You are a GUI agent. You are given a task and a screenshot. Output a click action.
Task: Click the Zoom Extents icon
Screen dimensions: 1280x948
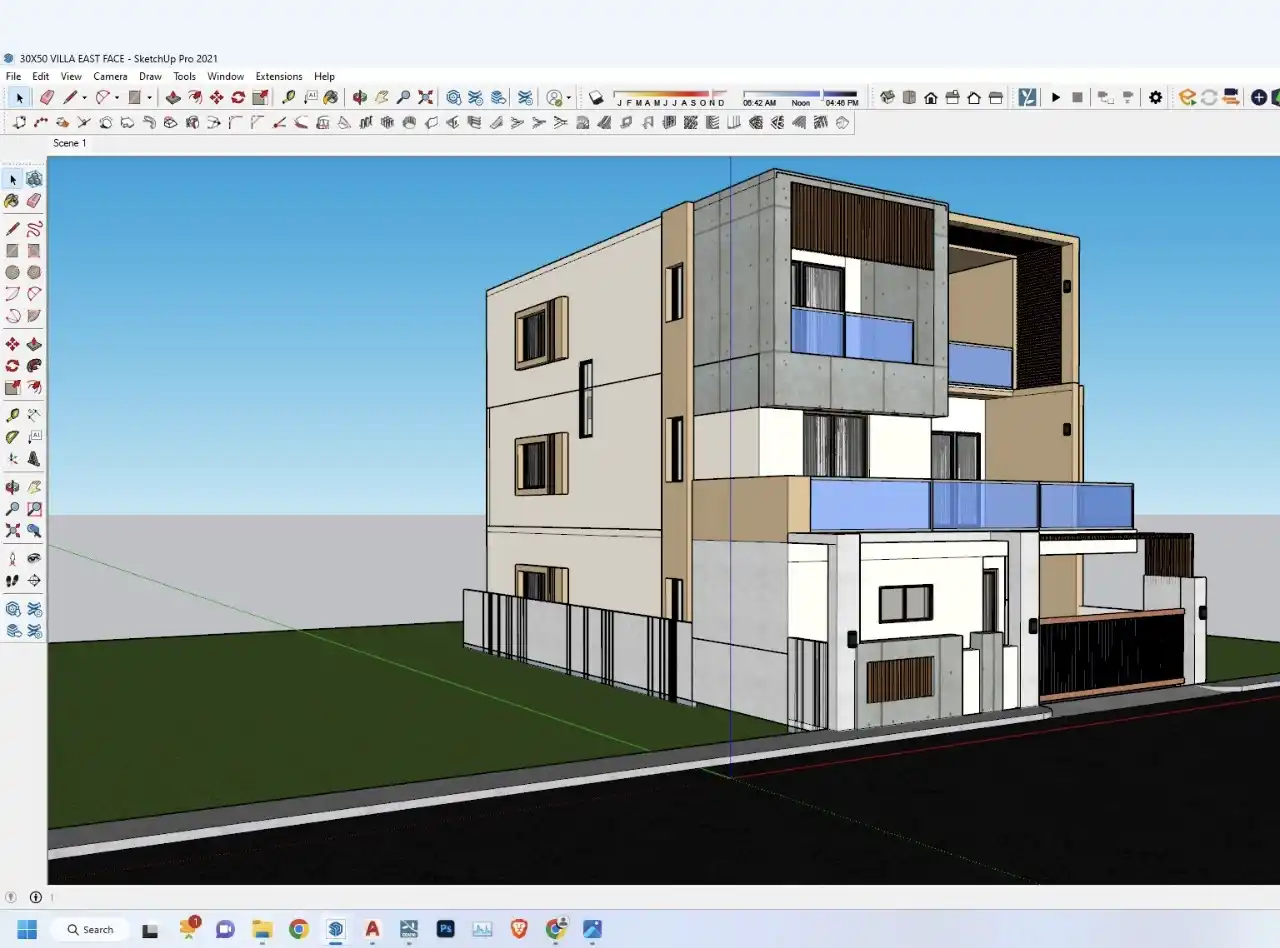click(425, 97)
